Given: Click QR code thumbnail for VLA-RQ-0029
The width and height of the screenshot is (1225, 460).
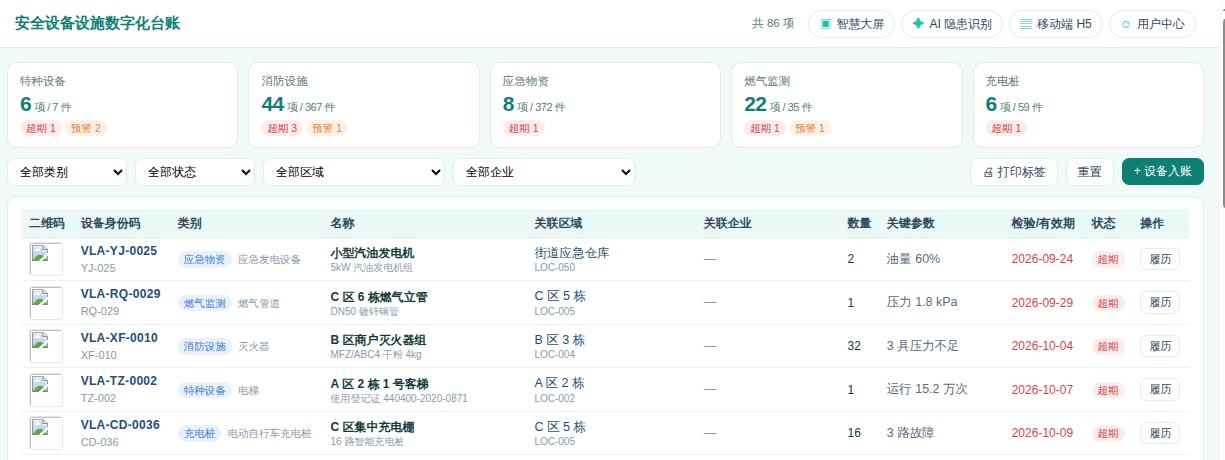Looking at the screenshot, I should coord(47,302).
